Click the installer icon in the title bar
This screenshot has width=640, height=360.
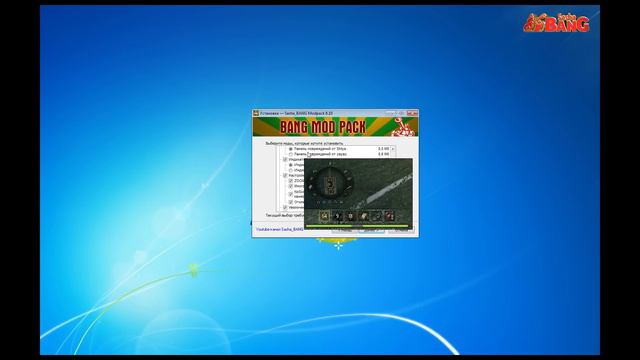[256, 113]
